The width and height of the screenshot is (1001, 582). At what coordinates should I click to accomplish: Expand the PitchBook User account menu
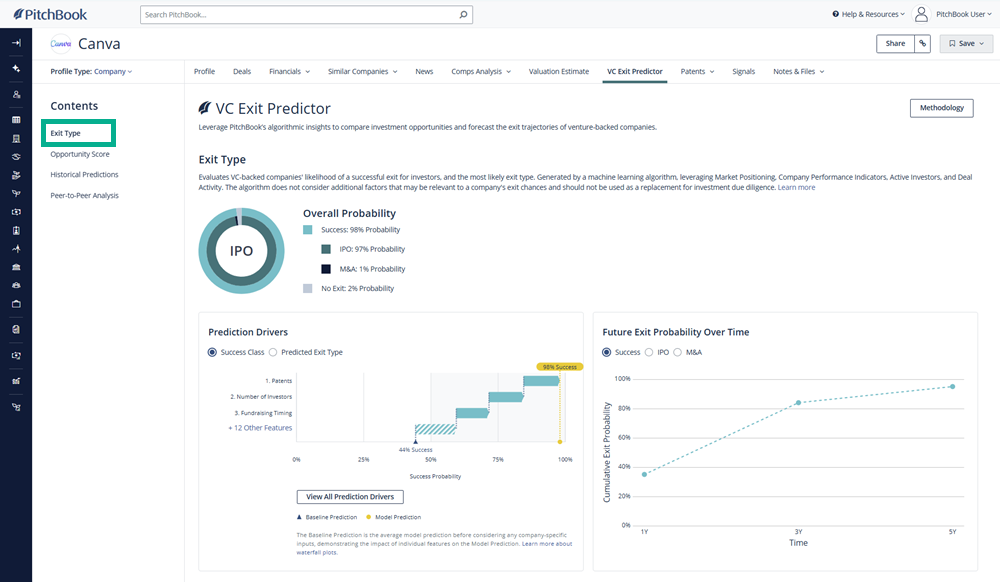[x=964, y=14]
